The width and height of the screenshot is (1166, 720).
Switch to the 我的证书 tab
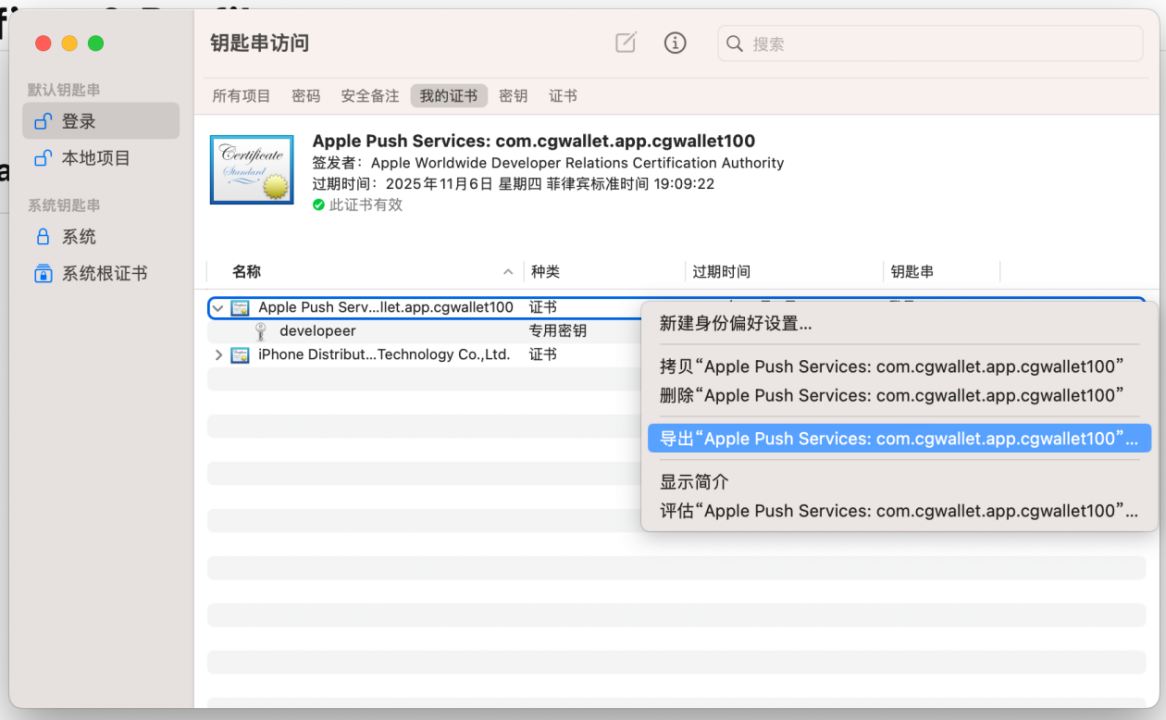tap(448, 96)
